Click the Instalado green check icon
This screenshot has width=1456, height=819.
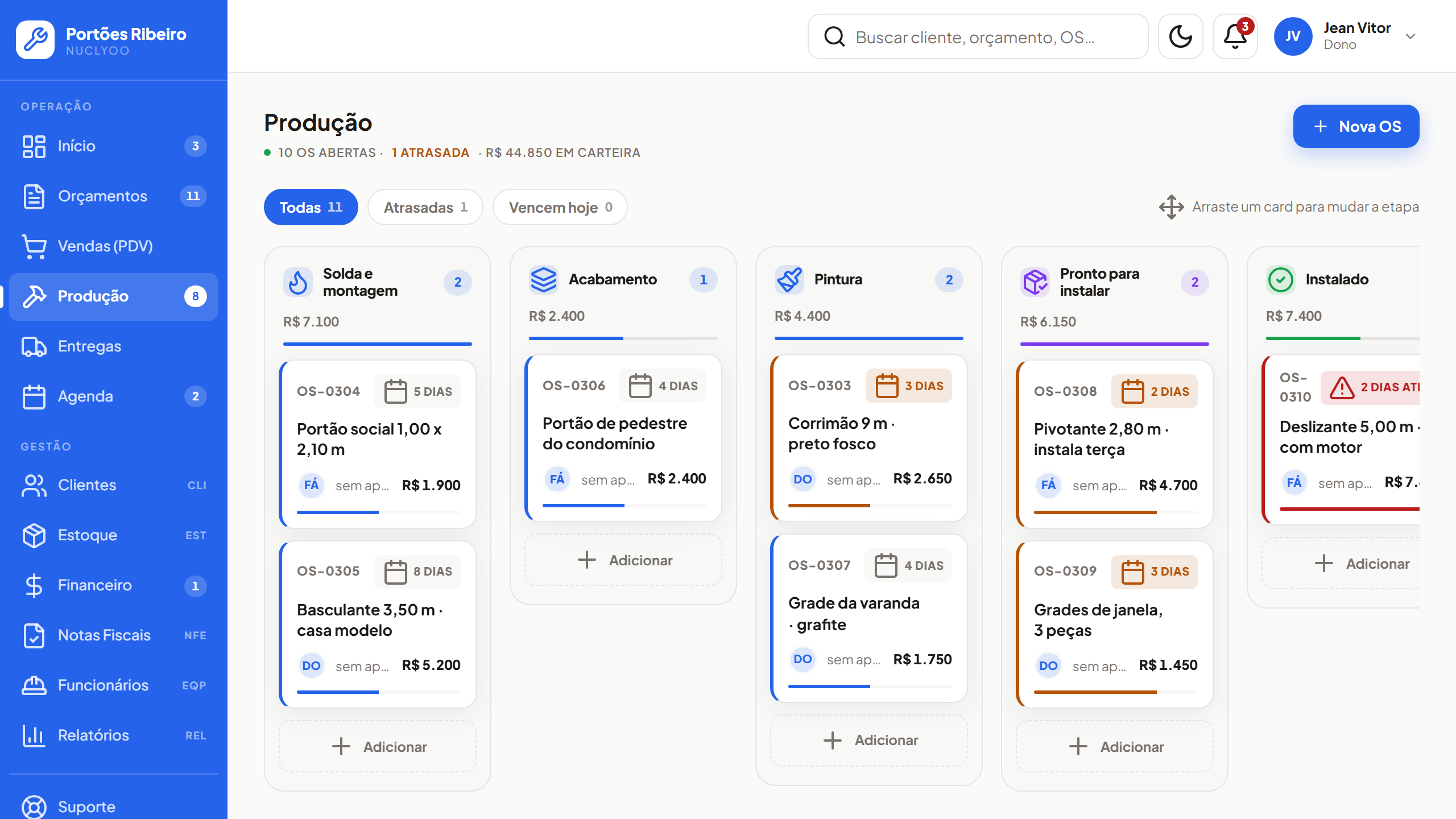click(x=1281, y=279)
